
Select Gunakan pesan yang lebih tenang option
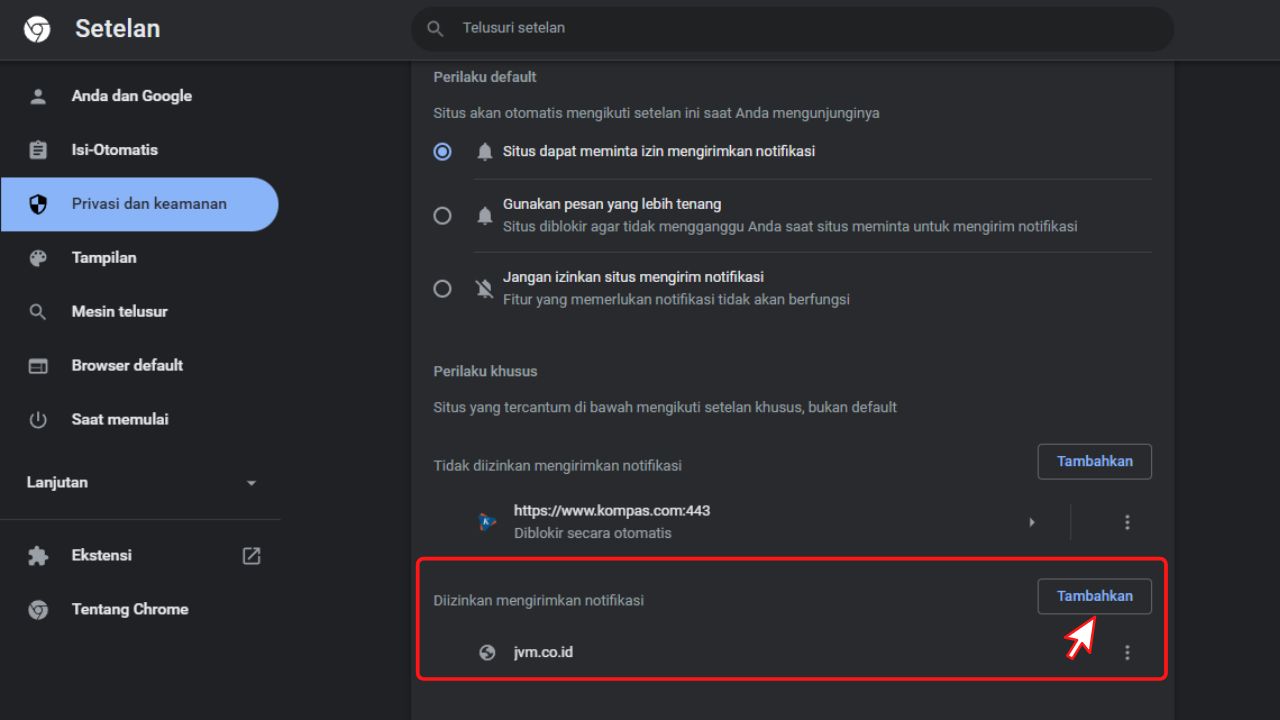pyautogui.click(x=442, y=216)
